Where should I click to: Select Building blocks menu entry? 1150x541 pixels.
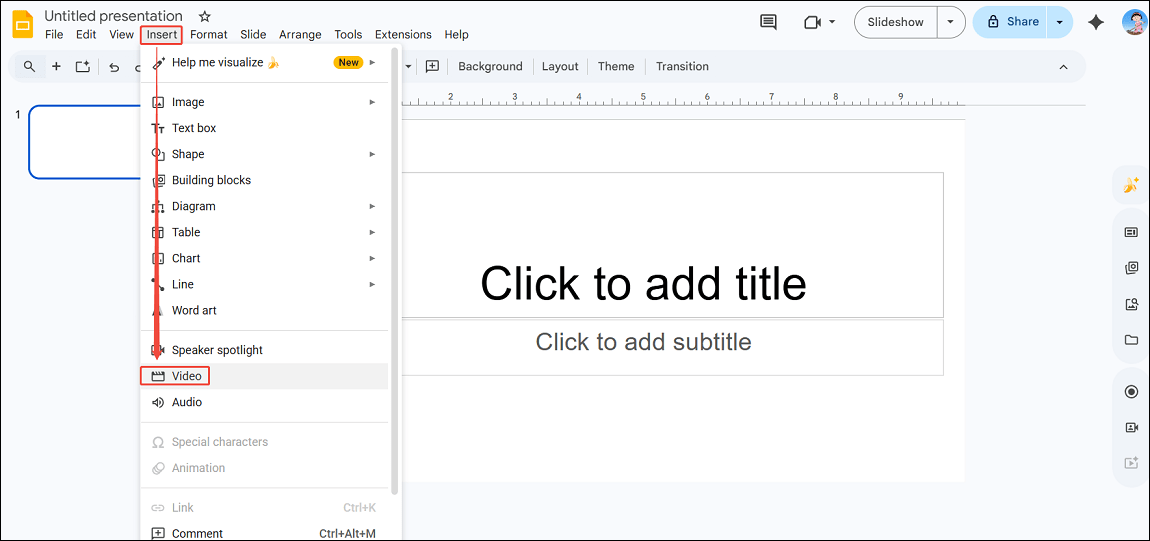coord(264,180)
